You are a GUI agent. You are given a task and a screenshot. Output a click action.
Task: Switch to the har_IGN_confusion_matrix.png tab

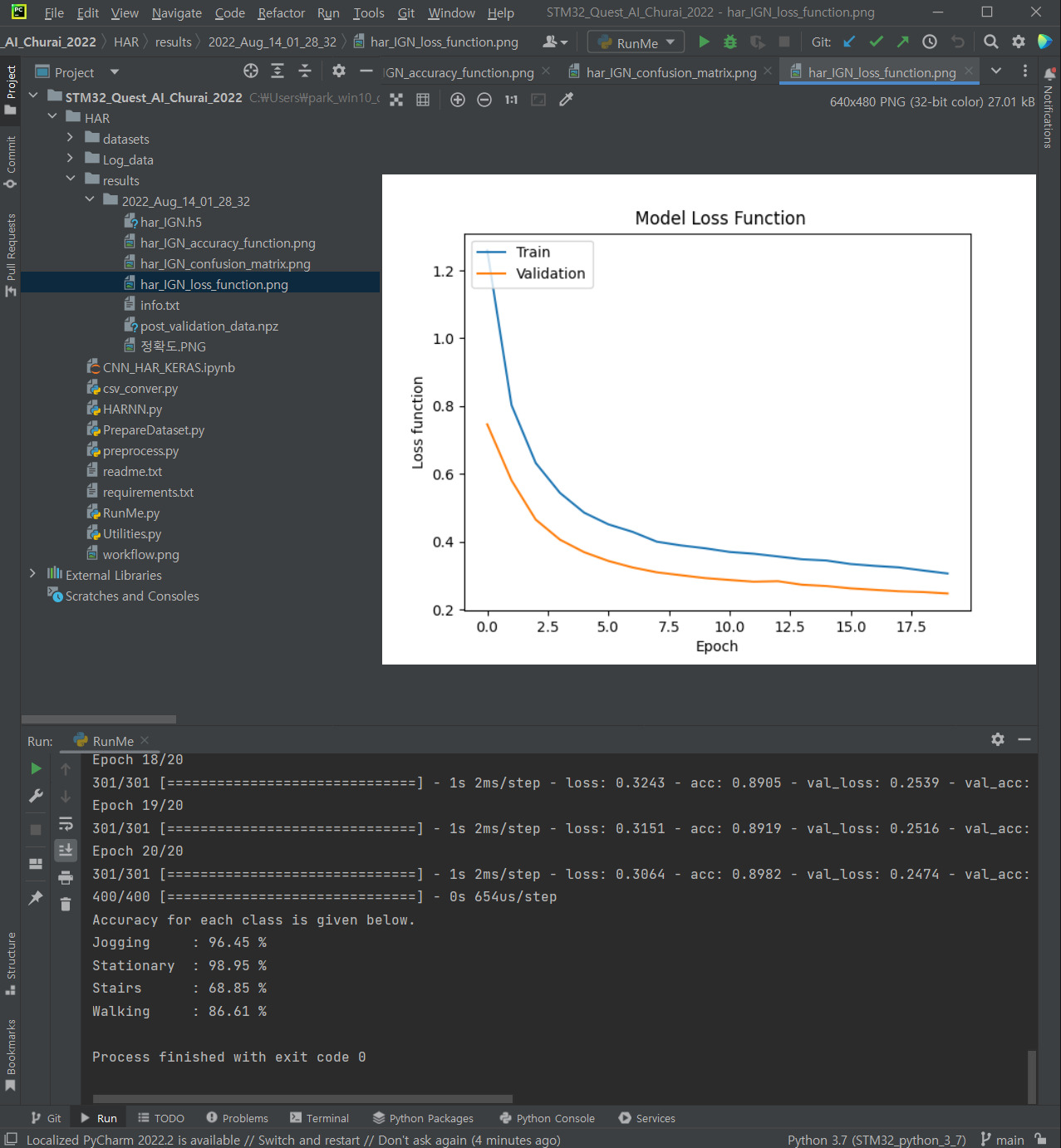pos(670,73)
